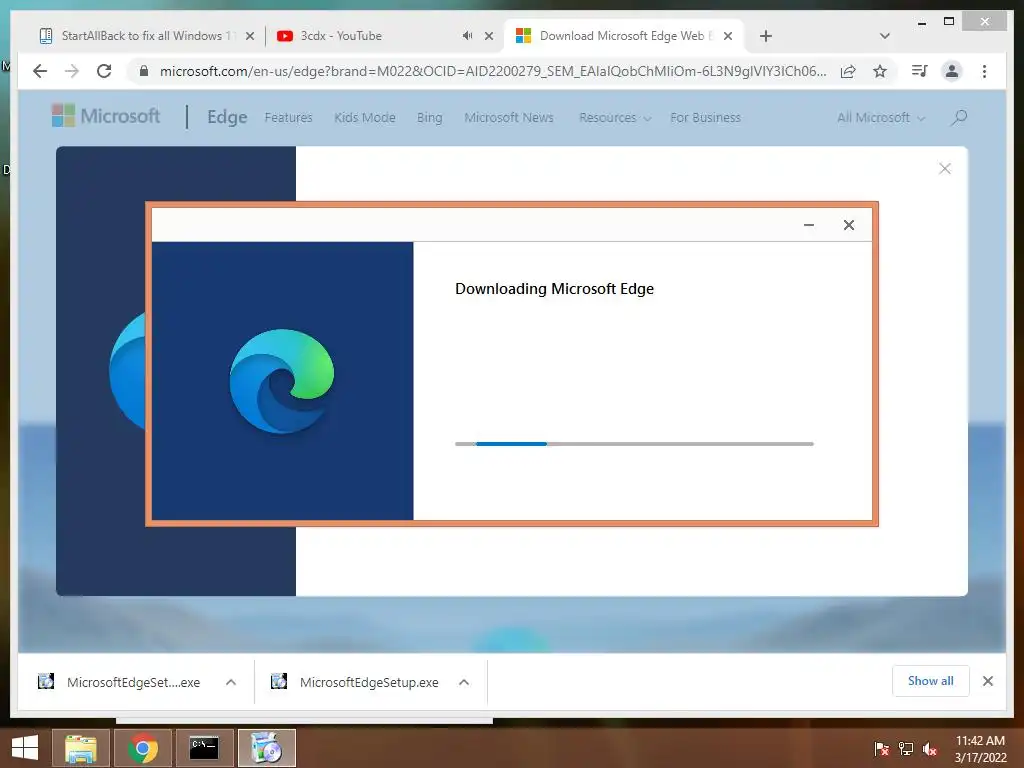Viewport: 1024px width, 768px height.
Task: Bookmark this page with the star icon
Action: [880, 71]
